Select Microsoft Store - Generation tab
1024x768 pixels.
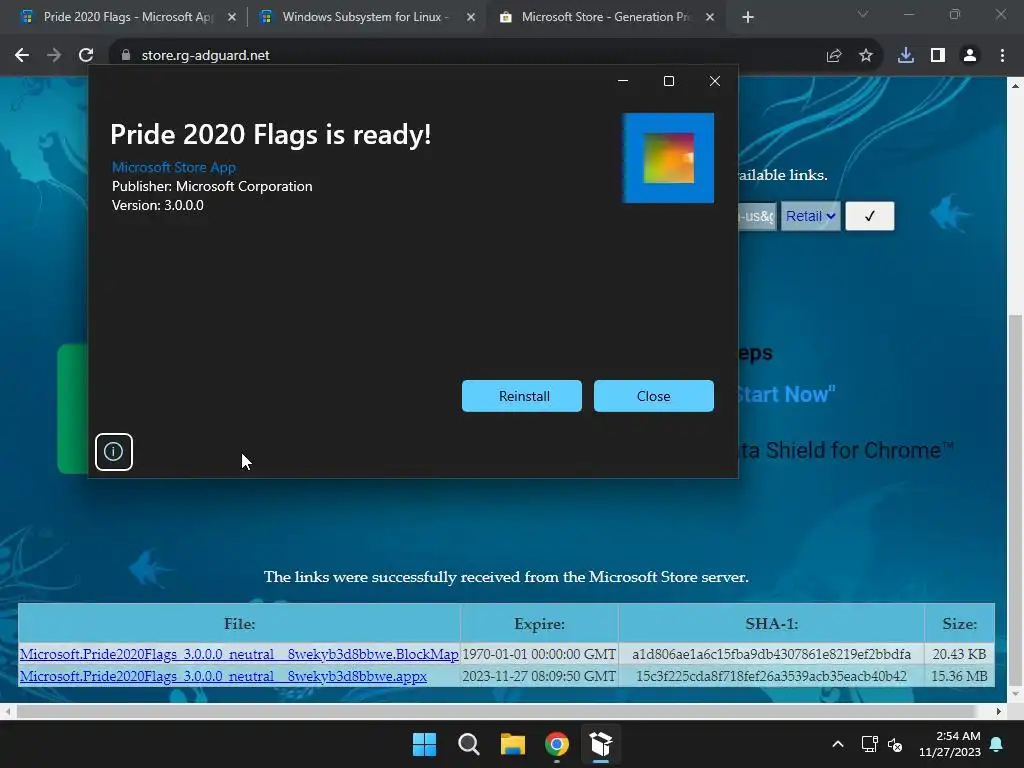605,17
